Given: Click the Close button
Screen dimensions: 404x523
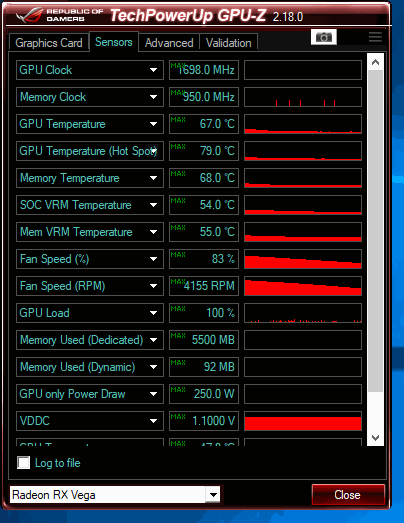Looking at the screenshot, I should (x=348, y=495).
